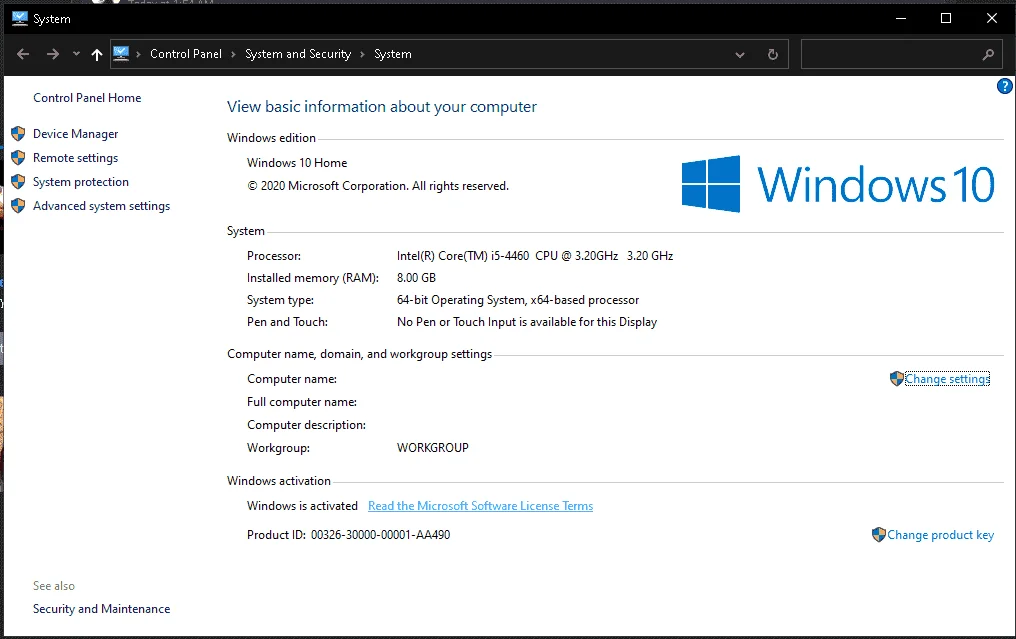Open System and Security breadcrumb
Screen dimensions: 1016x639
coord(298,54)
